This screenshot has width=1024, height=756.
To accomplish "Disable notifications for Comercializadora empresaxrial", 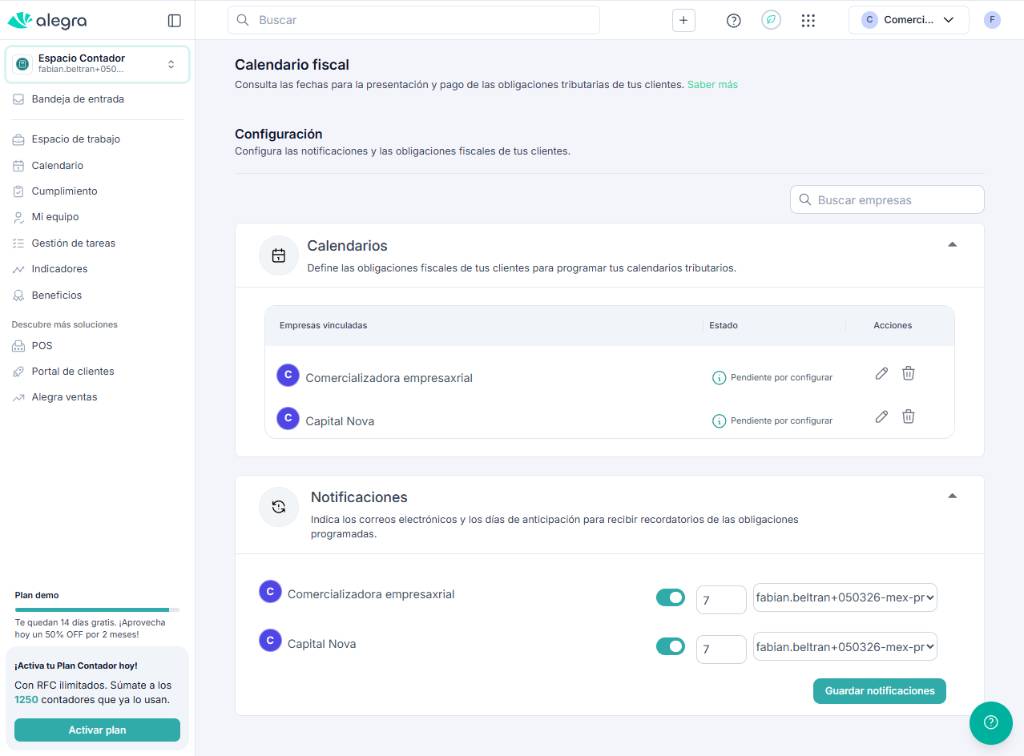I will (670, 598).
